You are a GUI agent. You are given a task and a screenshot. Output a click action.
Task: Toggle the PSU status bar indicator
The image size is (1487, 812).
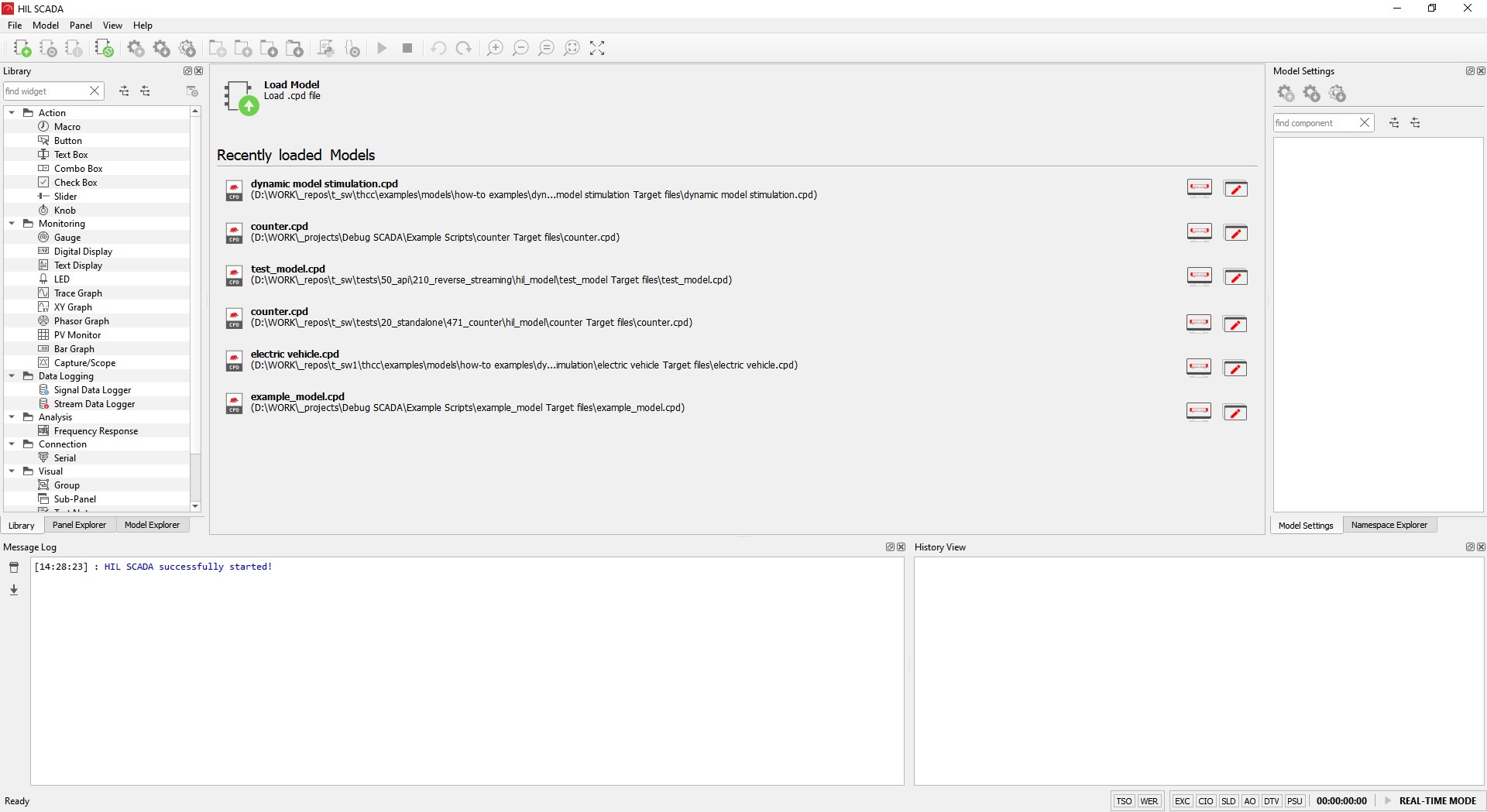[x=1294, y=801]
